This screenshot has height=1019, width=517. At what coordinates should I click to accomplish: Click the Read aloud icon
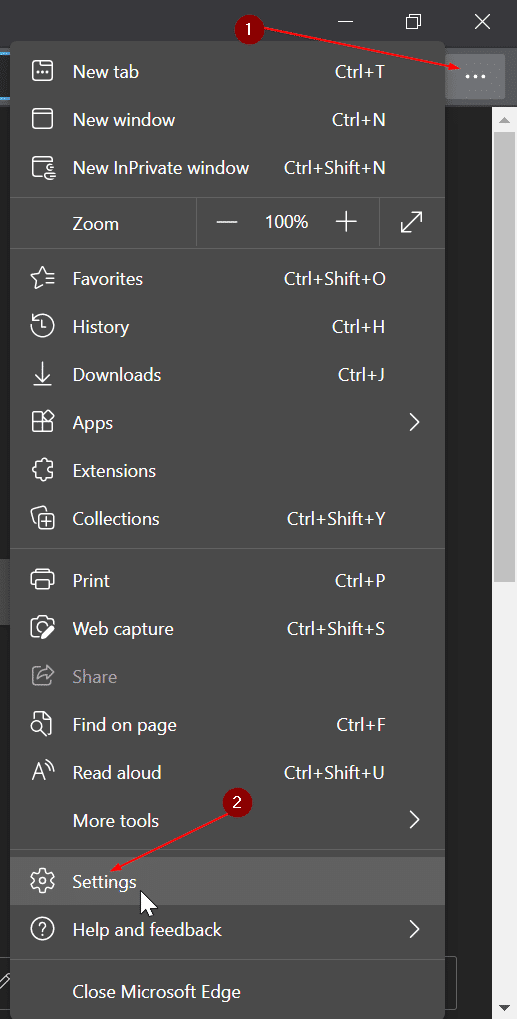(43, 772)
